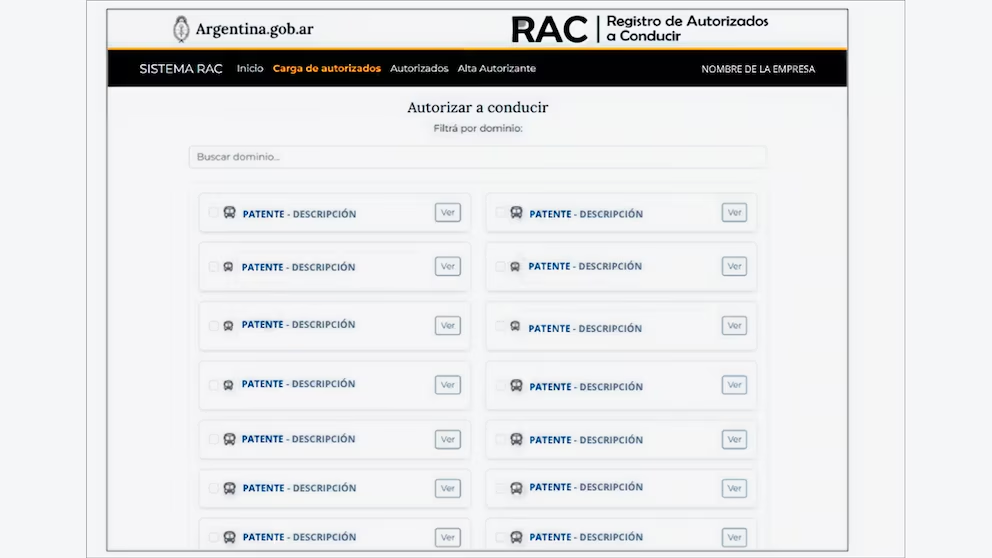Open Alta Autorizante from the navigation bar
Image resolution: width=992 pixels, height=558 pixels.
[x=496, y=69]
